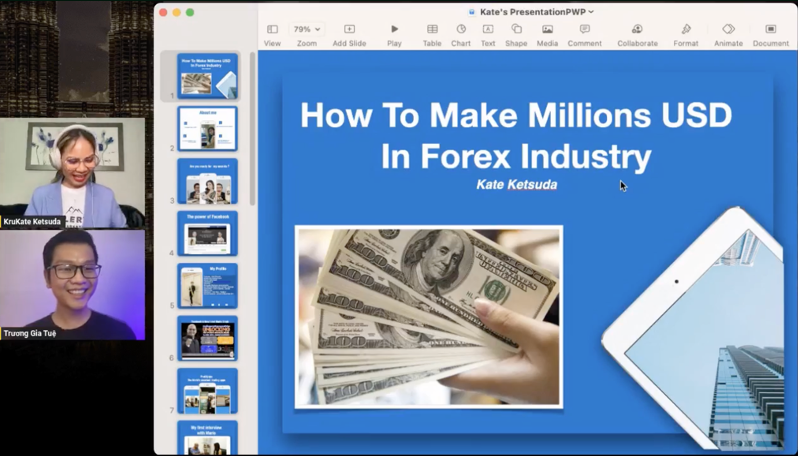Image resolution: width=798 pixels, height=456 pixels.
Task: Open the View options icon
Action: [x=272, y=30]
